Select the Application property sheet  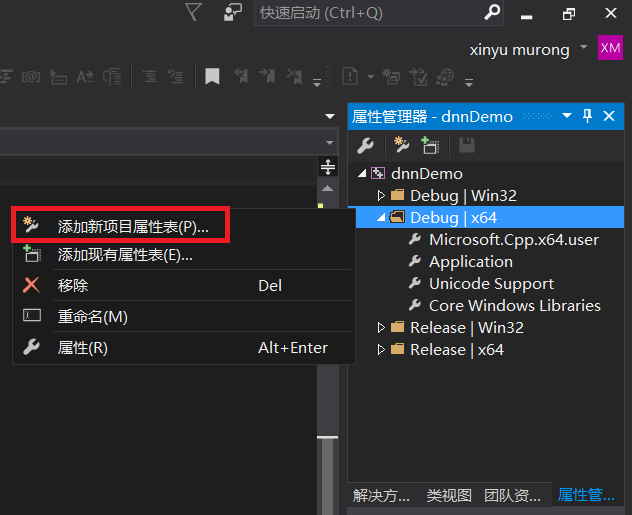click(471, 262)
